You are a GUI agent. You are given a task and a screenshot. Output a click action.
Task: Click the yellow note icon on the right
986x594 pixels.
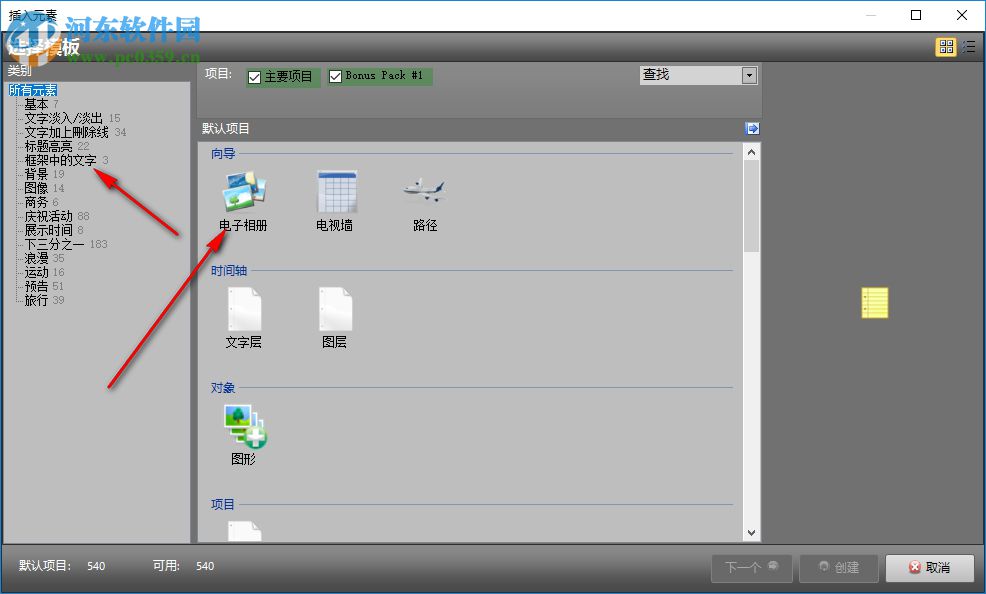(874, 302)
